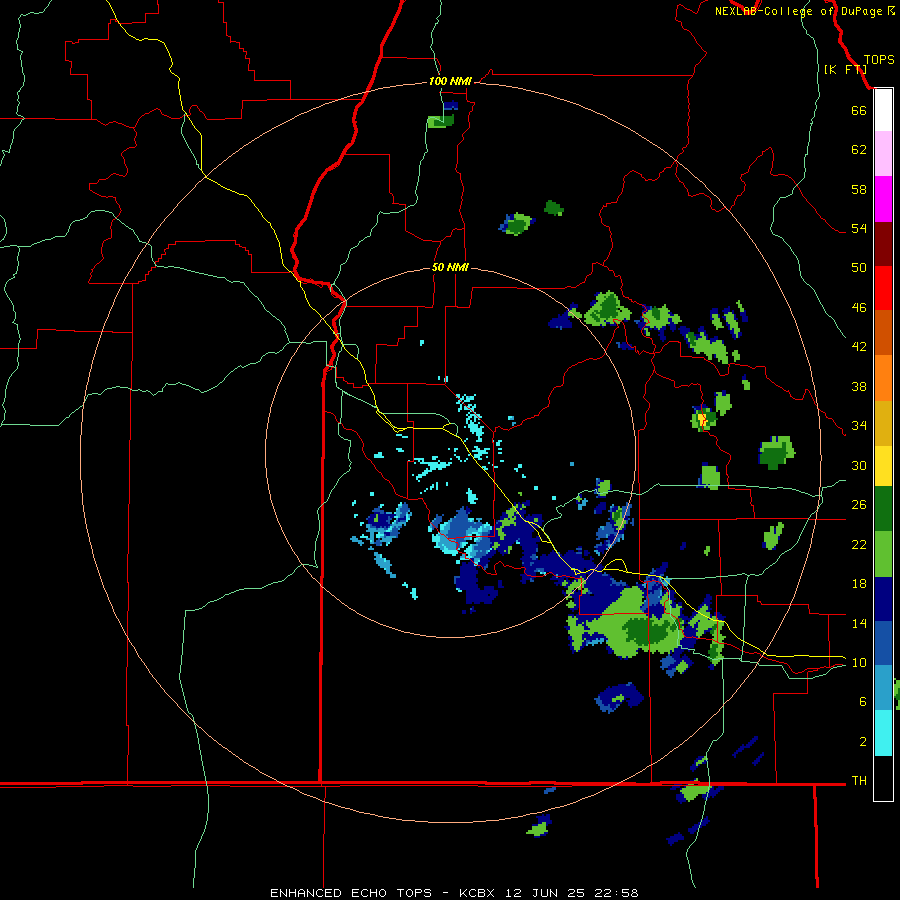Click the orange legend swatch above 38
Screen dimensions: 900x900
[x=883, y=378]
